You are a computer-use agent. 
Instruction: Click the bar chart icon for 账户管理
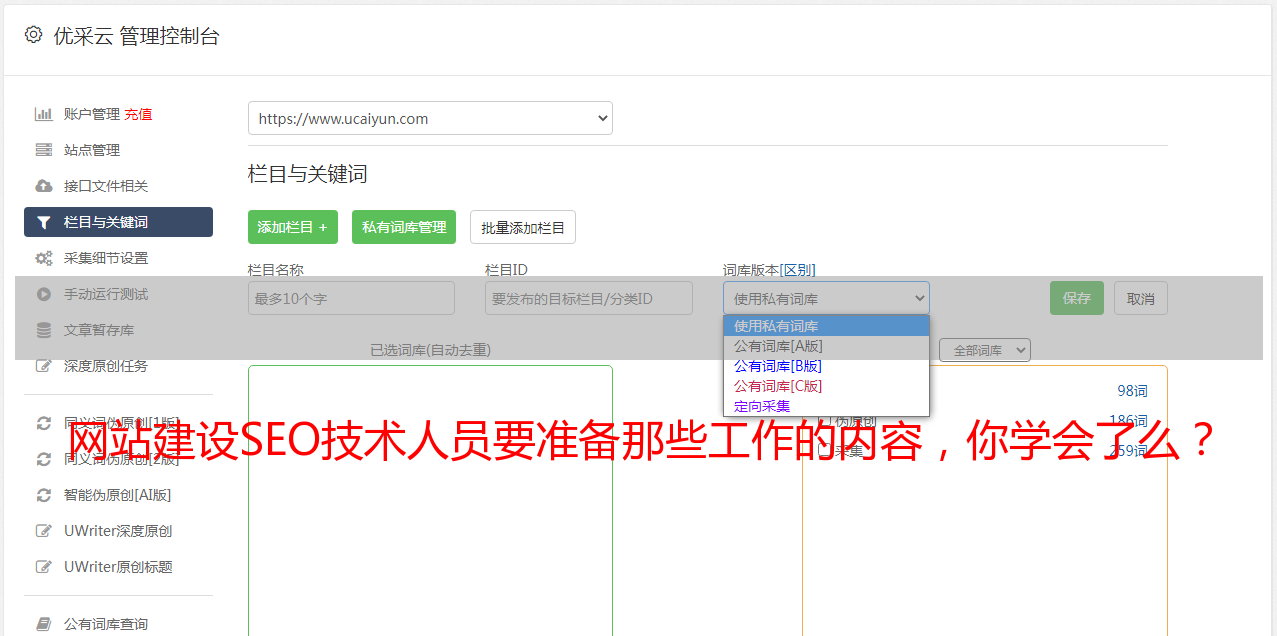[x=43, y=114]
